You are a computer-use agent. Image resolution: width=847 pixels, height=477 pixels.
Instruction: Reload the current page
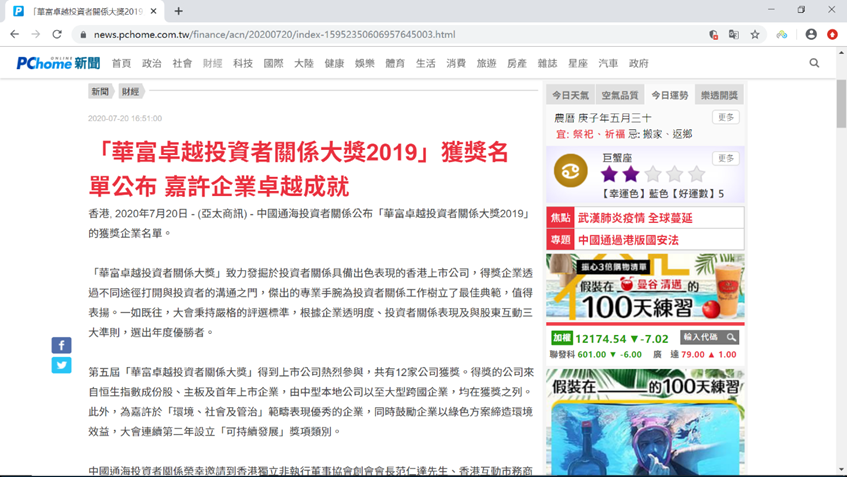(x=57, y=34)
